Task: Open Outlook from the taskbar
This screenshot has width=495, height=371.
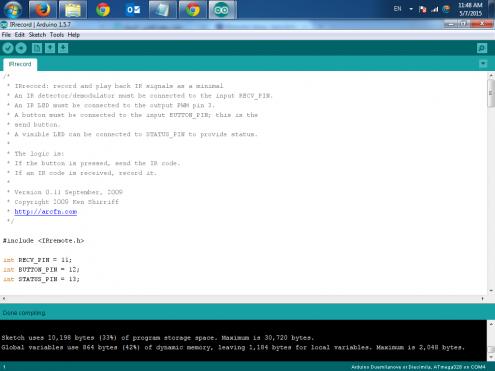Action: (133, 9)
